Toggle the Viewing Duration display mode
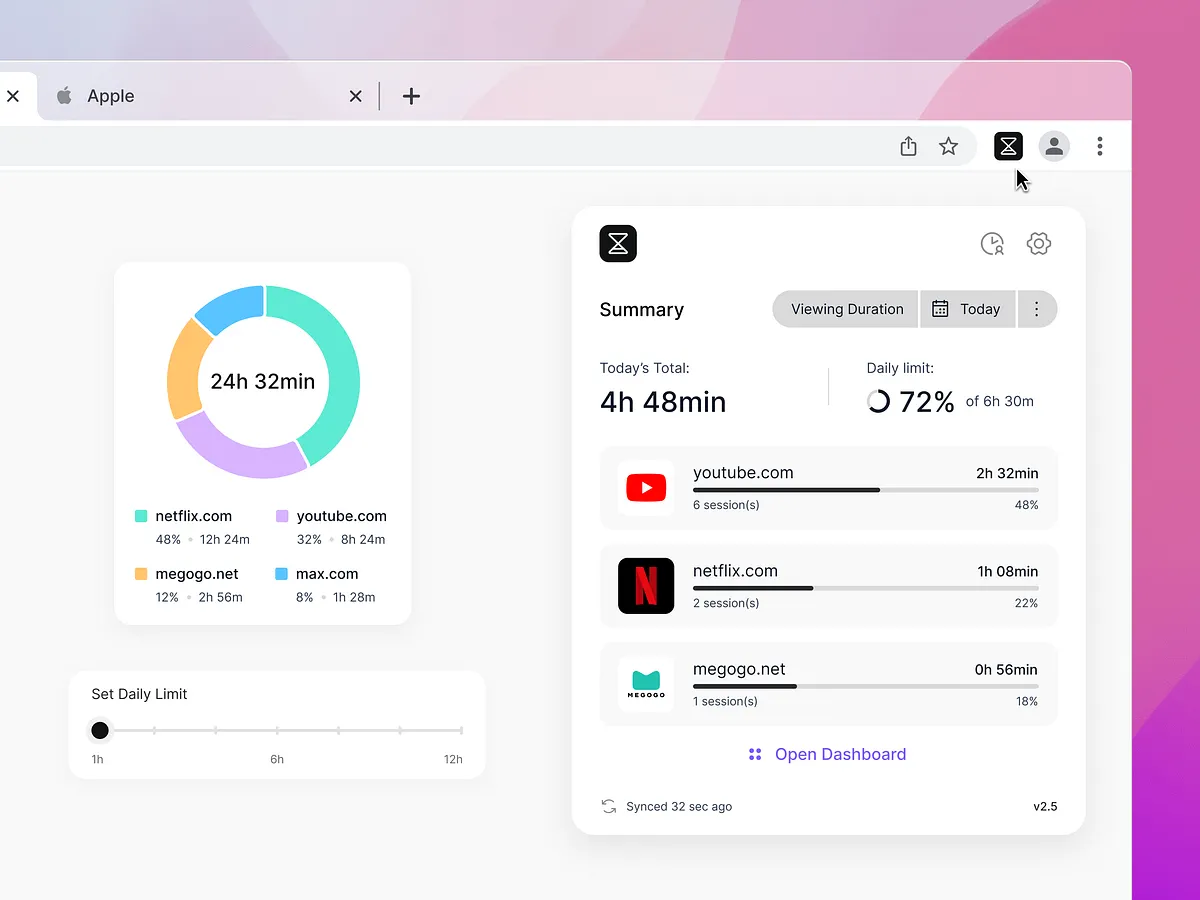1200x900 pixels. coord(844,309)
